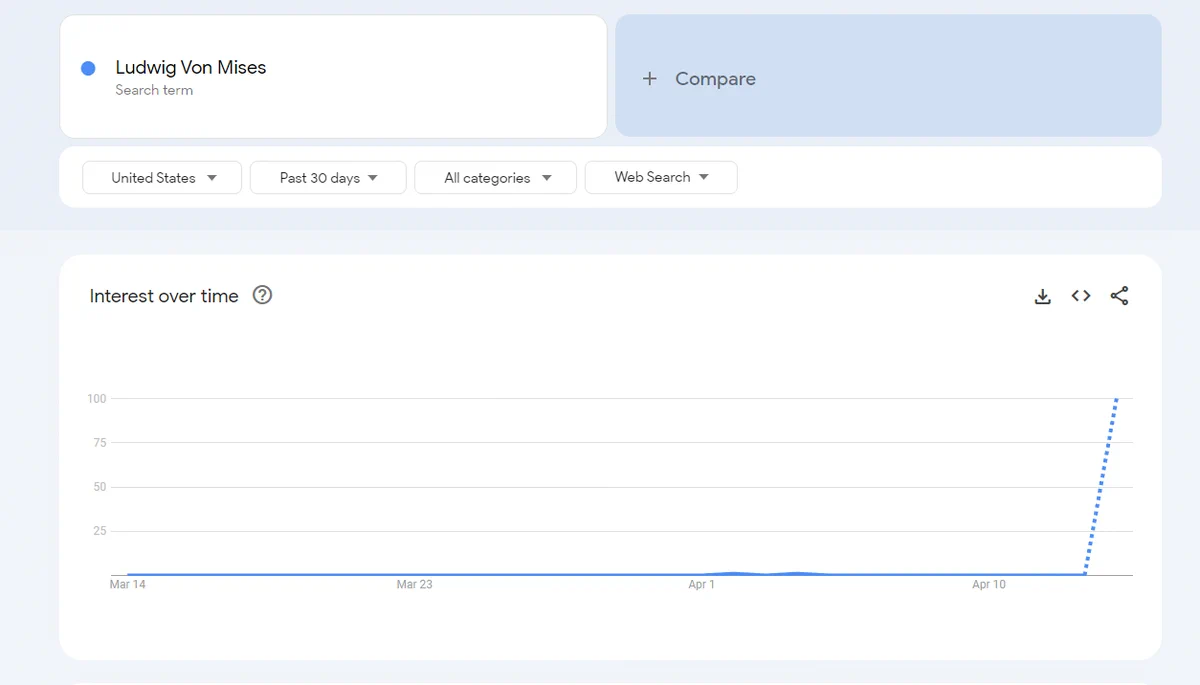The image size is (1200, 685).
Task: Click the blue dot beside Ludwig Von Mises
Action: 88,68
